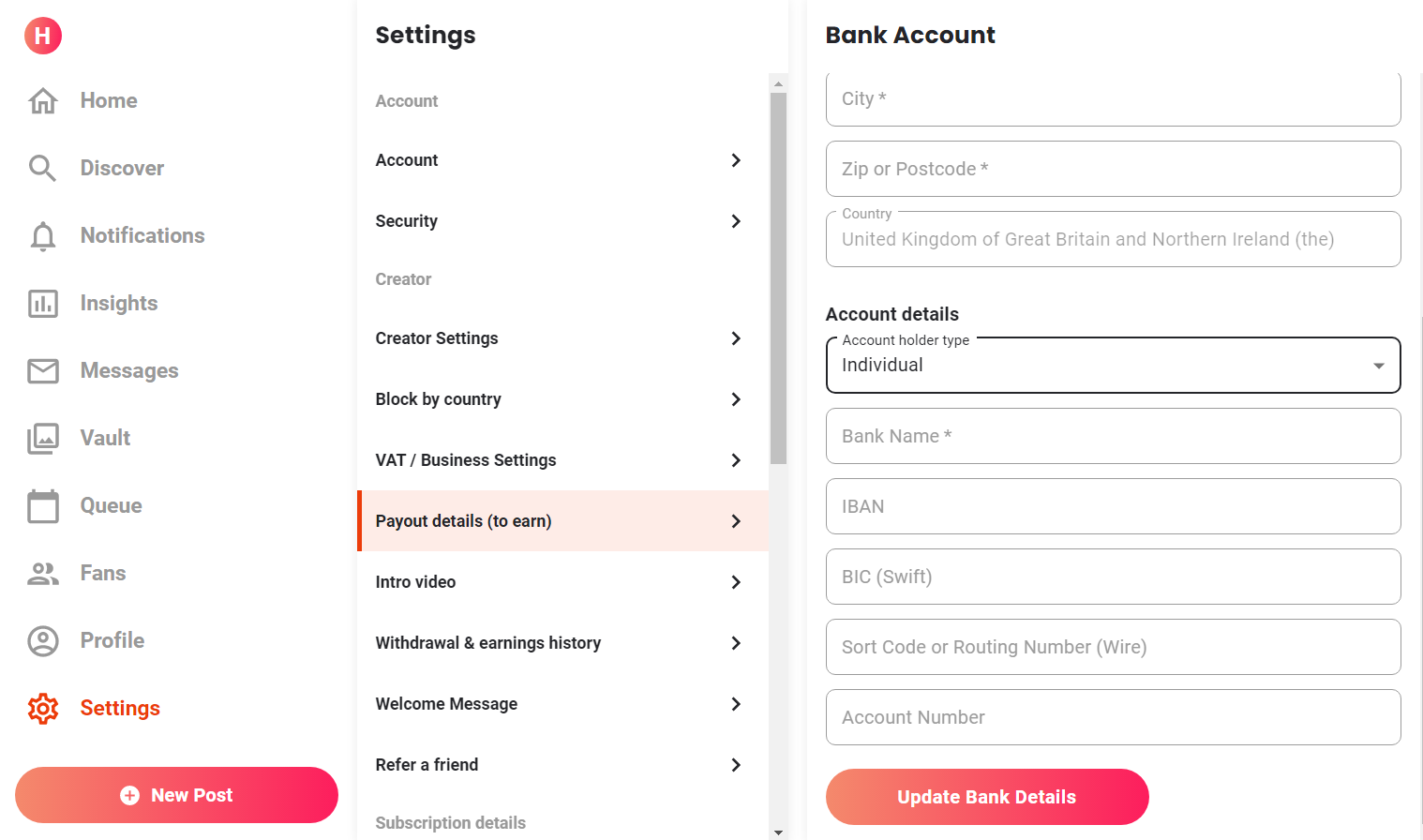Click the Queue calendar icon
This screenshot has width=1423, height=840.
click(43, 506)
